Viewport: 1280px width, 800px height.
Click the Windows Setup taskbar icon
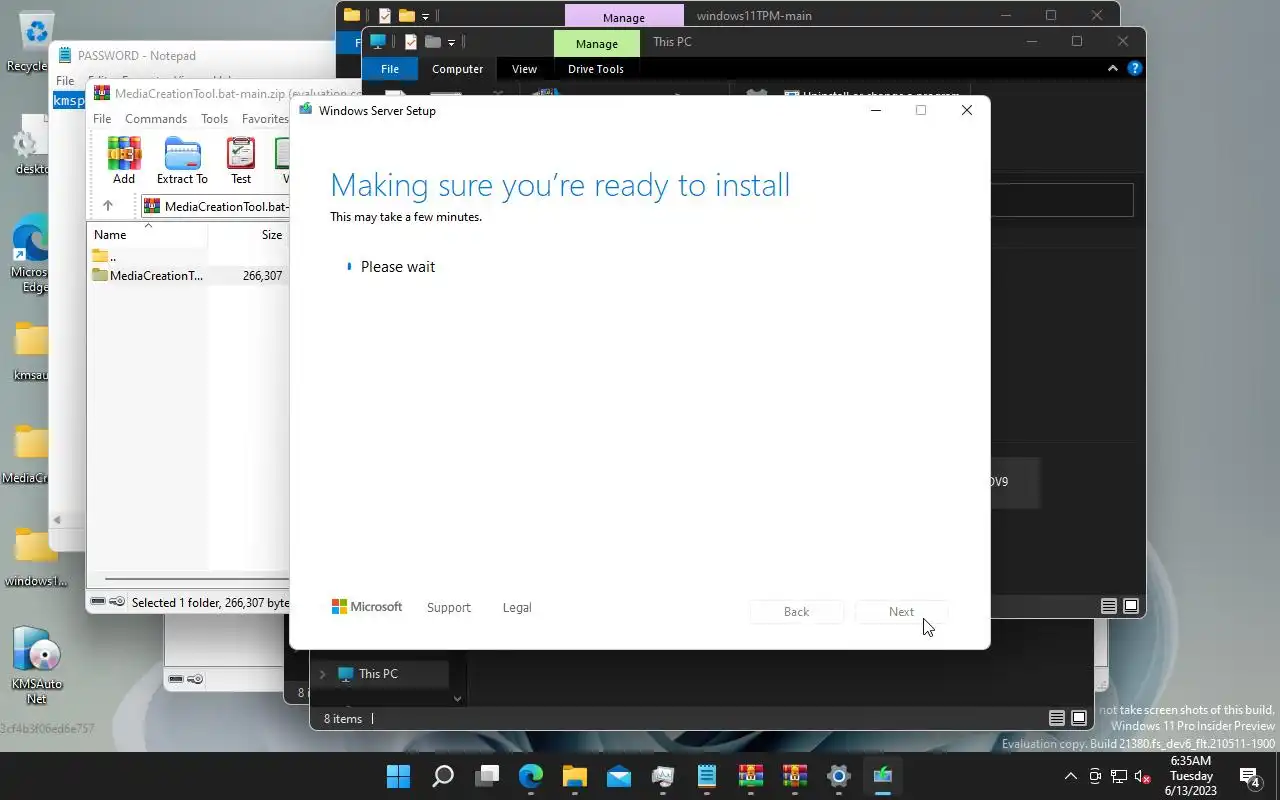point(882,776)
